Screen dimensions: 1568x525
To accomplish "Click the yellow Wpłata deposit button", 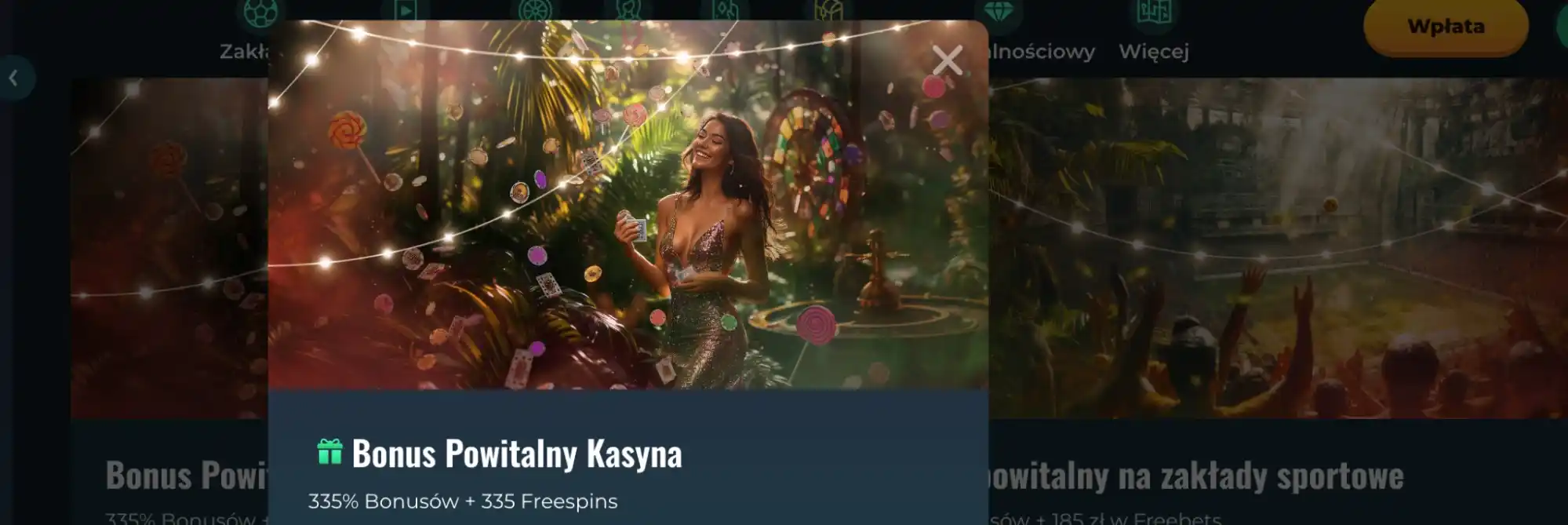I will 1446,27.
